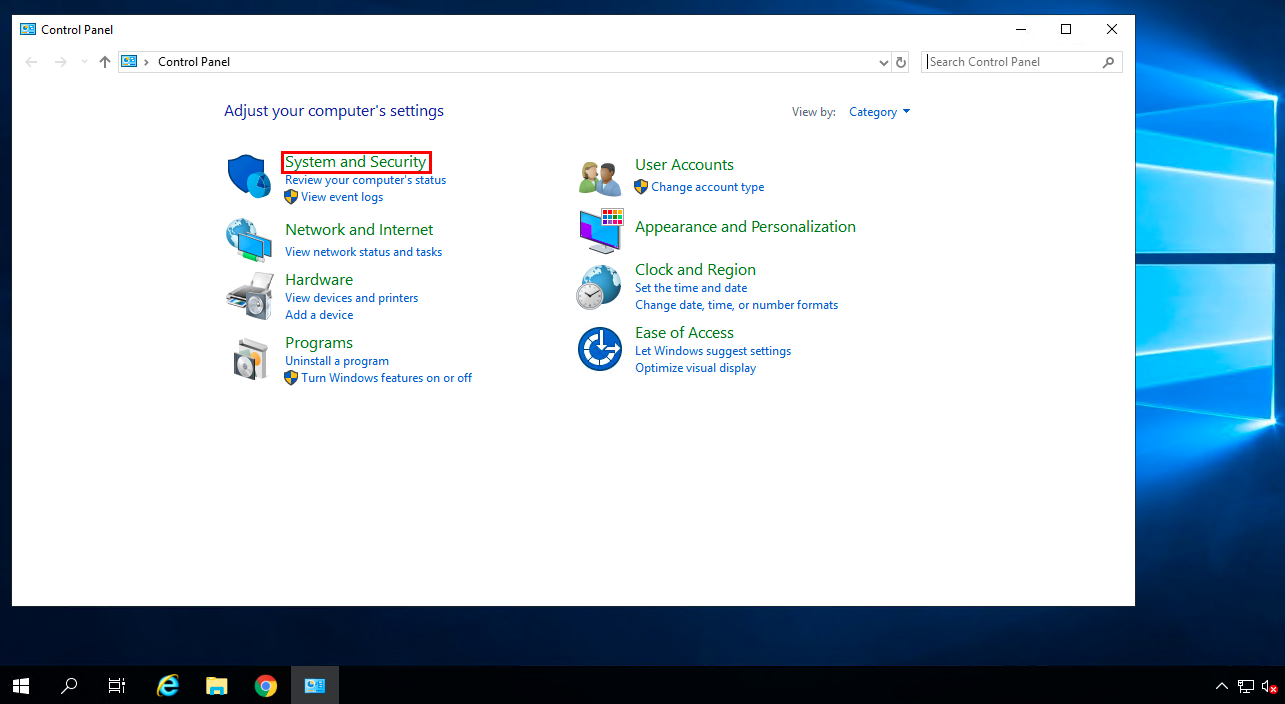Open the recent locations dropdown arrow
The width and height of the screenshot is (1285, 704).
pyautogui.click(x=84, y=62)
